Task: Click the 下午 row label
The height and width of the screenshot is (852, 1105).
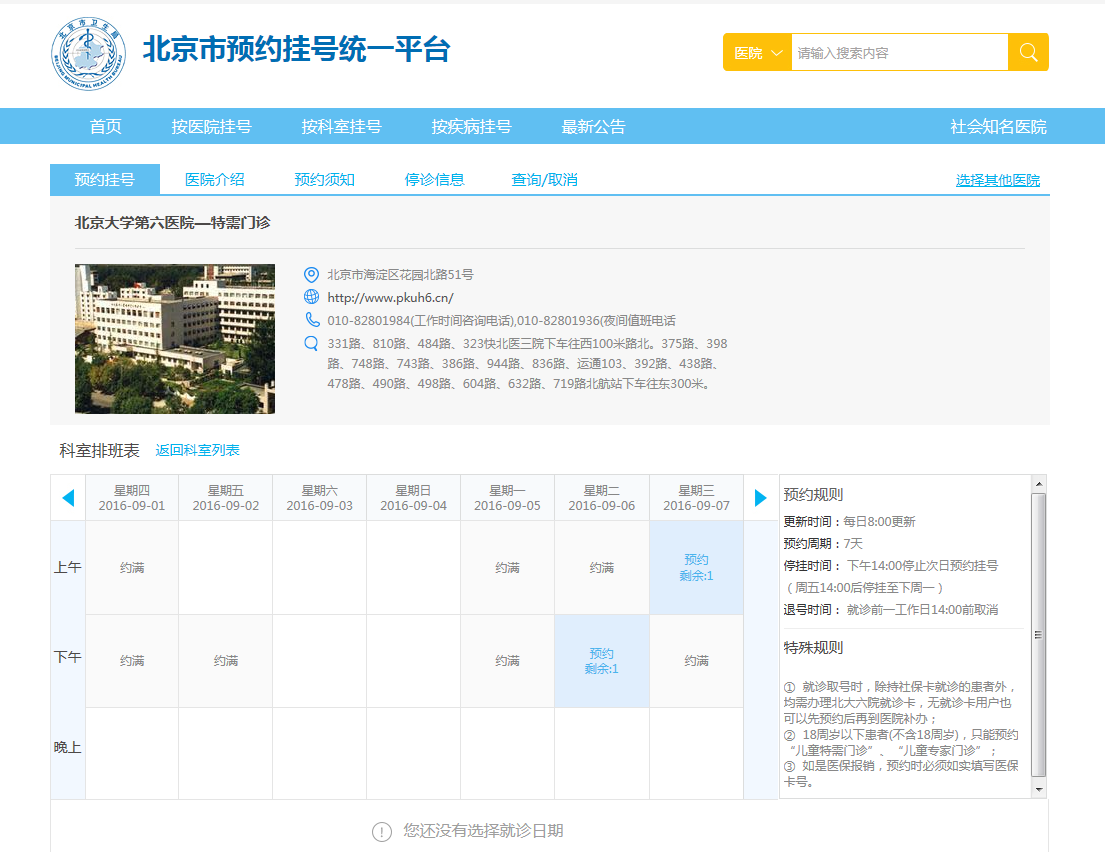Action: click(68, 657)
